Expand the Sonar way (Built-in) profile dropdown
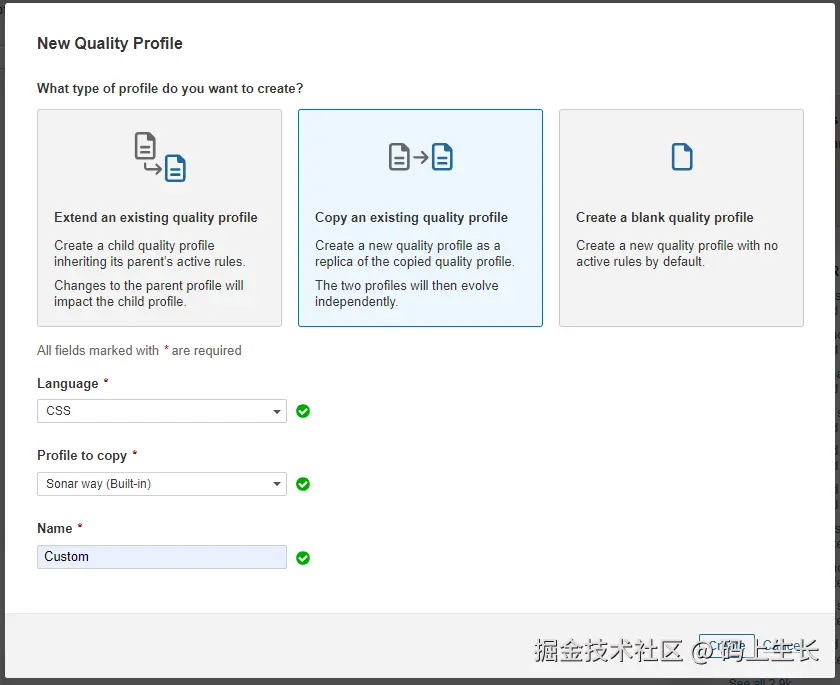The width and height of the screenshot is (840, 685). [x=162, y=484]
